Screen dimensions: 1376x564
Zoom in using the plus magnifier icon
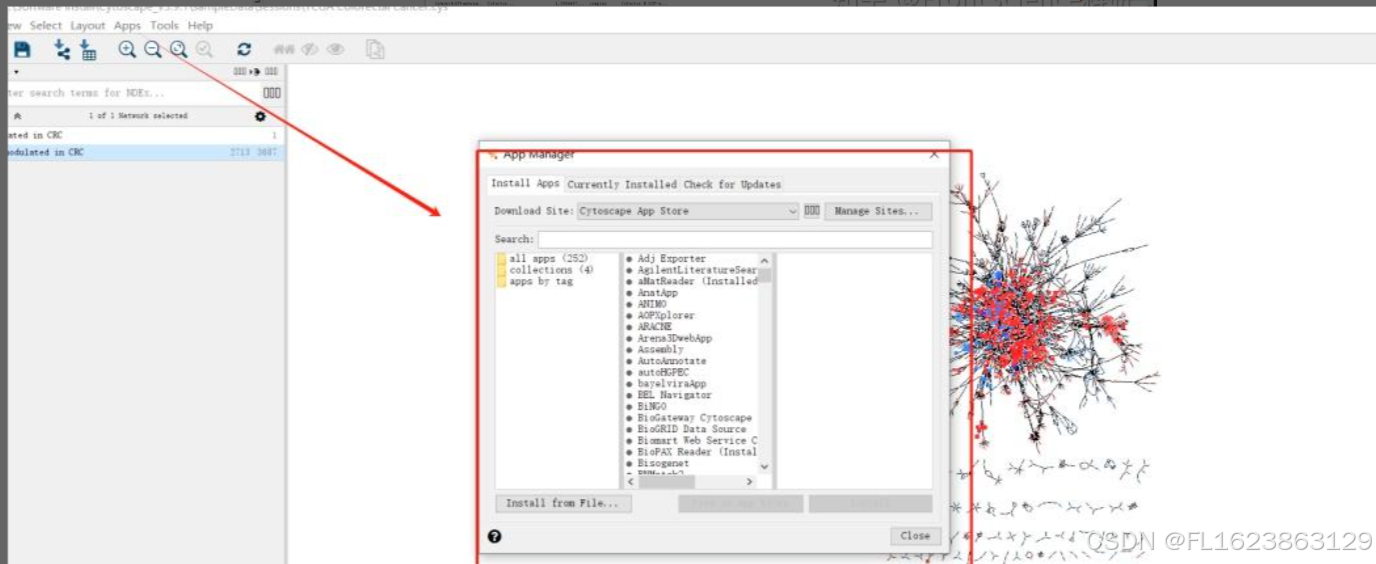click(127, 49)
